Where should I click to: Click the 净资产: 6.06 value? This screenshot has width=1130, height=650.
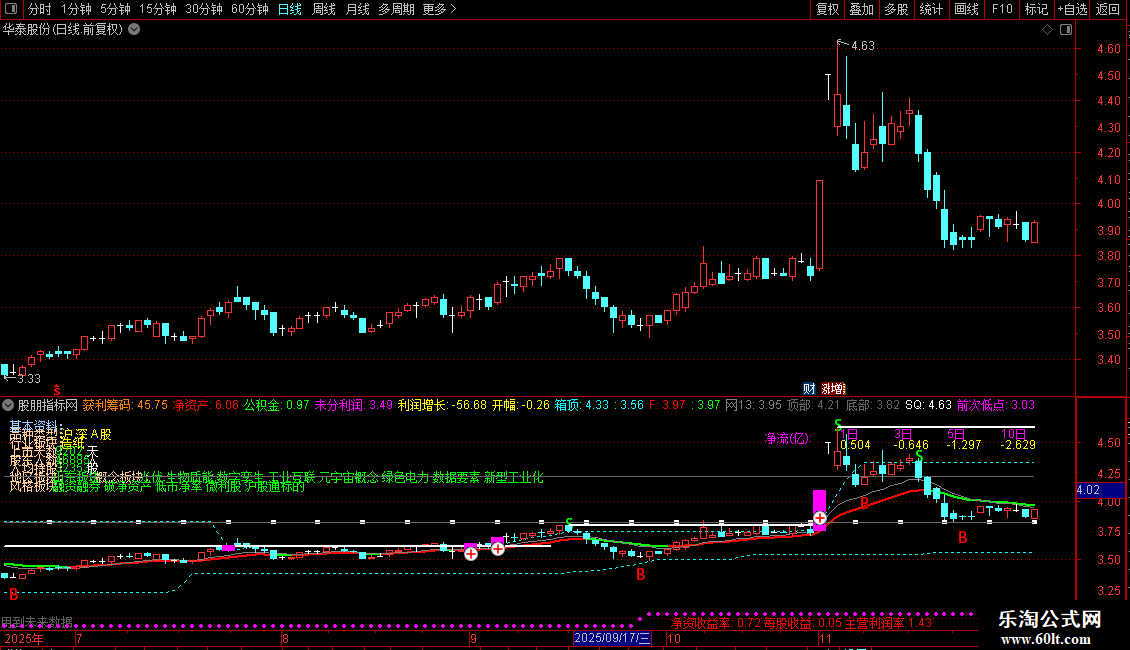[205, 405]
